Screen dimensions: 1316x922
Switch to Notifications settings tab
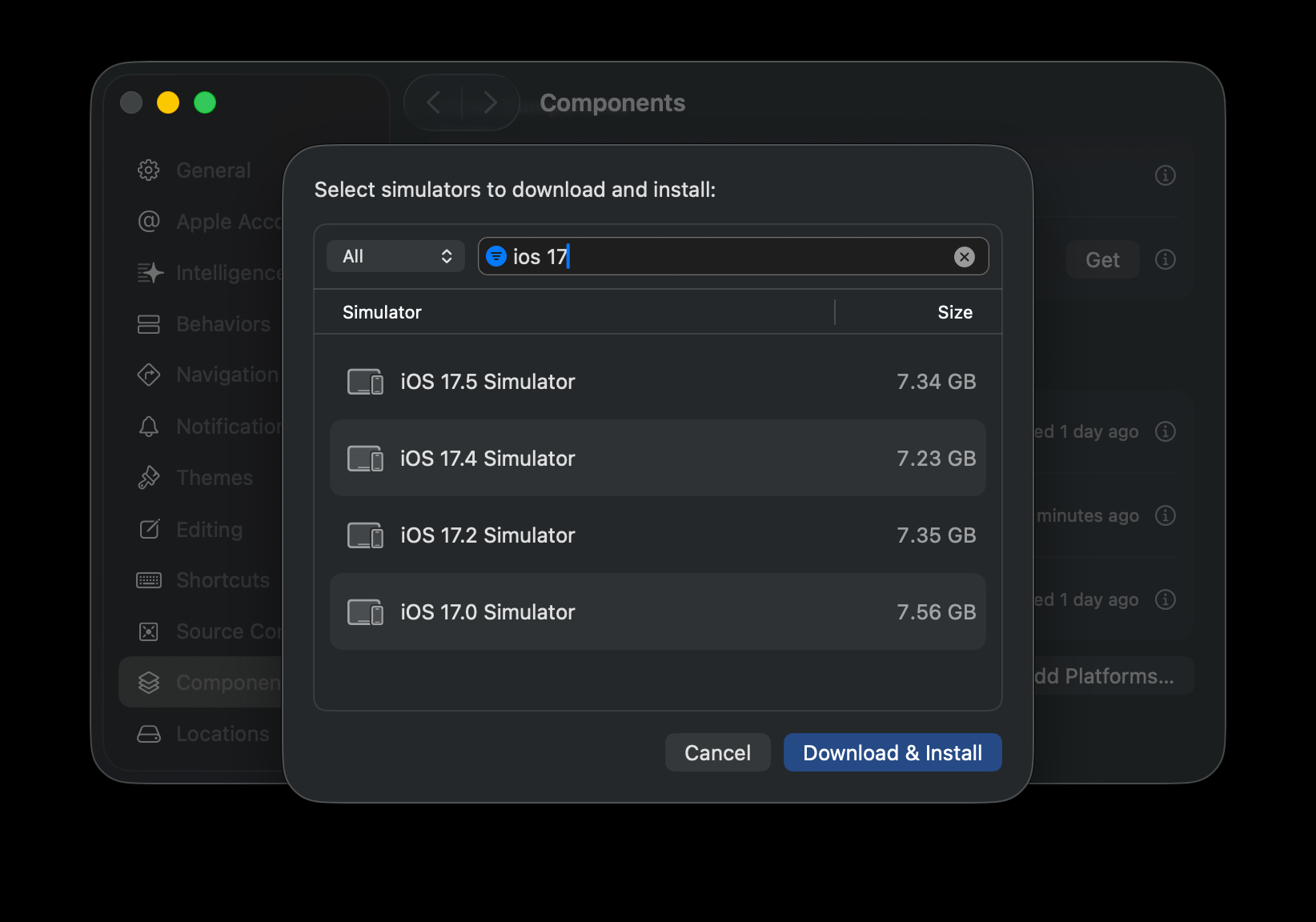[227, 427]
